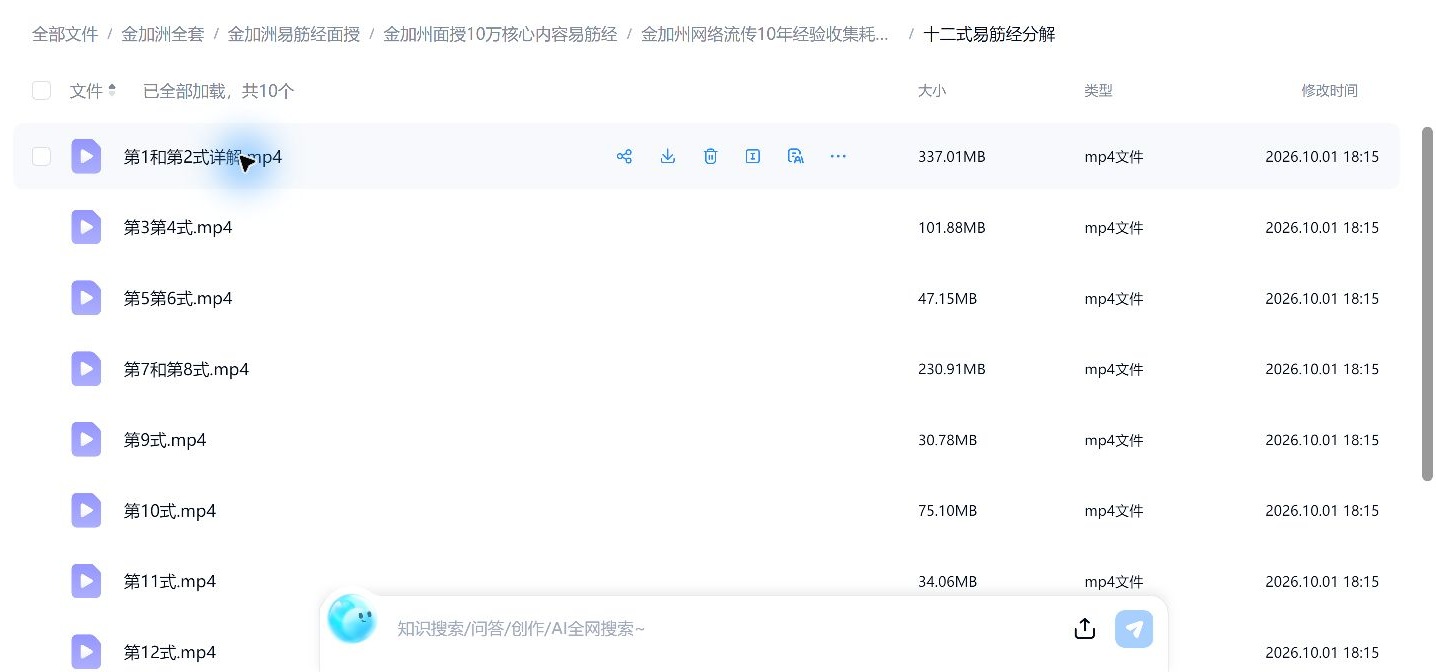This screenshot has height=672, width=1436.
Task: Click the video icon beside 第10式.mp4
Action: pos(86,511)
